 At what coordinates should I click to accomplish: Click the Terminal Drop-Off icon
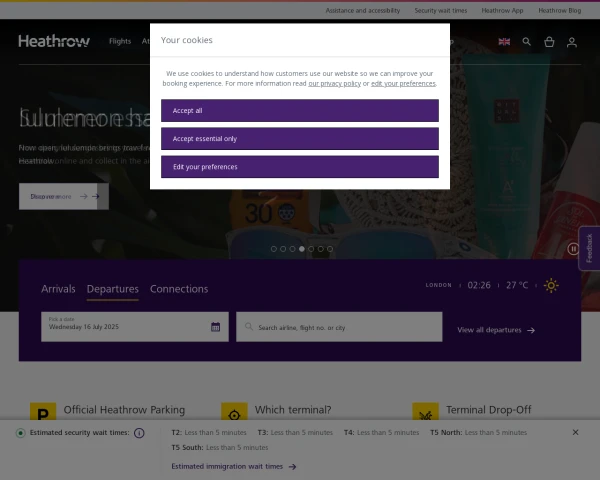(x=426, y=411)
